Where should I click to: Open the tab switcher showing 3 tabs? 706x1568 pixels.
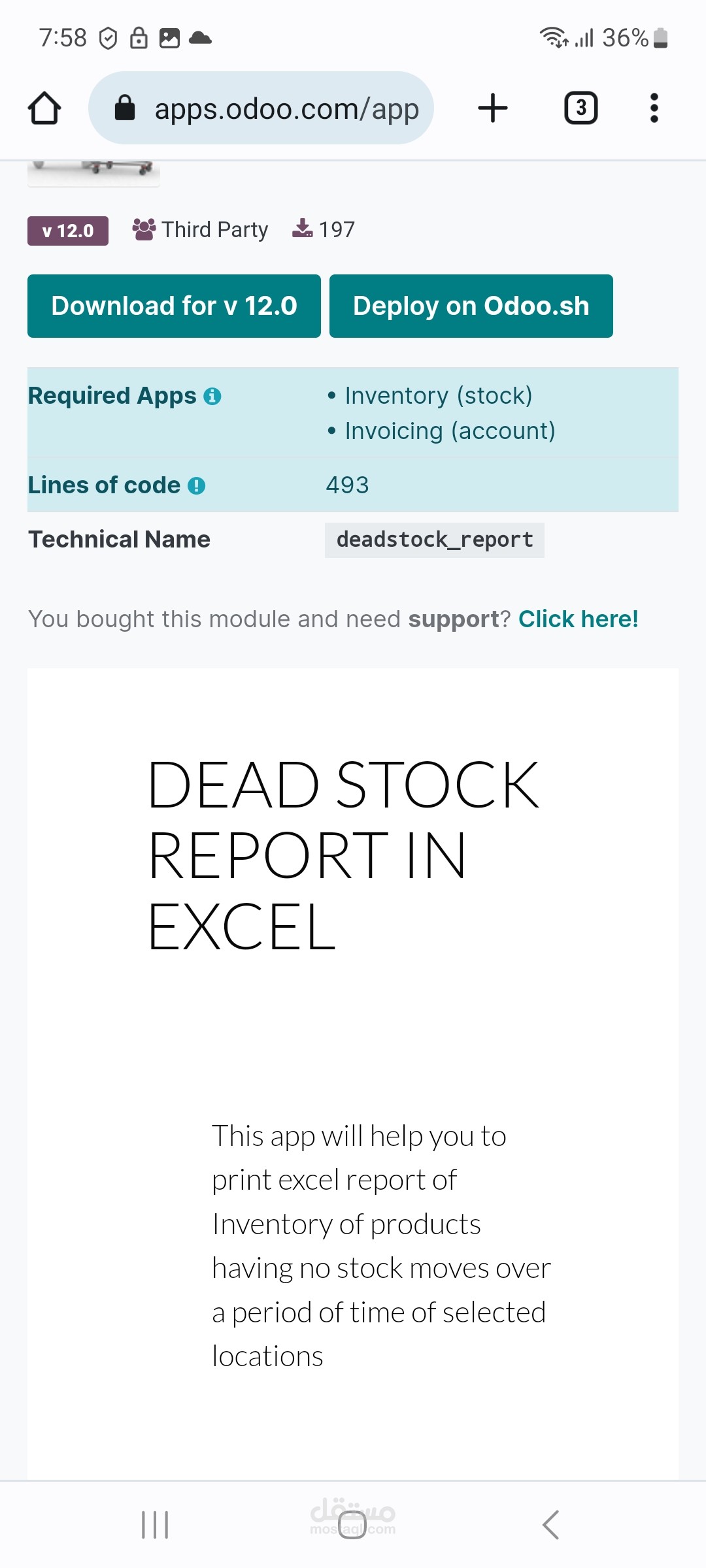[580, 108]
